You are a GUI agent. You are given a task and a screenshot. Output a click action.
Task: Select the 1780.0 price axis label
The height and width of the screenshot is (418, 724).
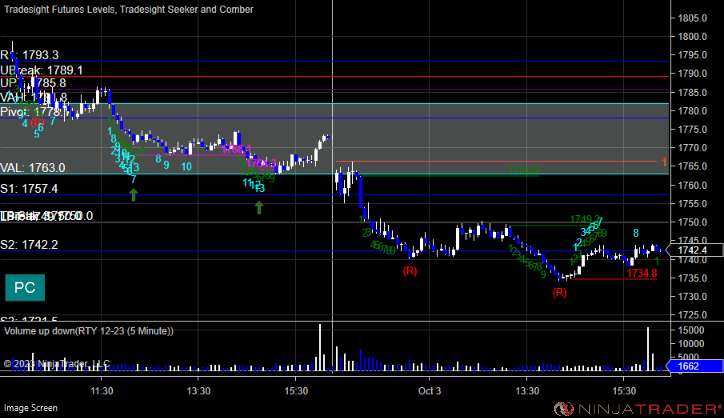tap(693, 111)
